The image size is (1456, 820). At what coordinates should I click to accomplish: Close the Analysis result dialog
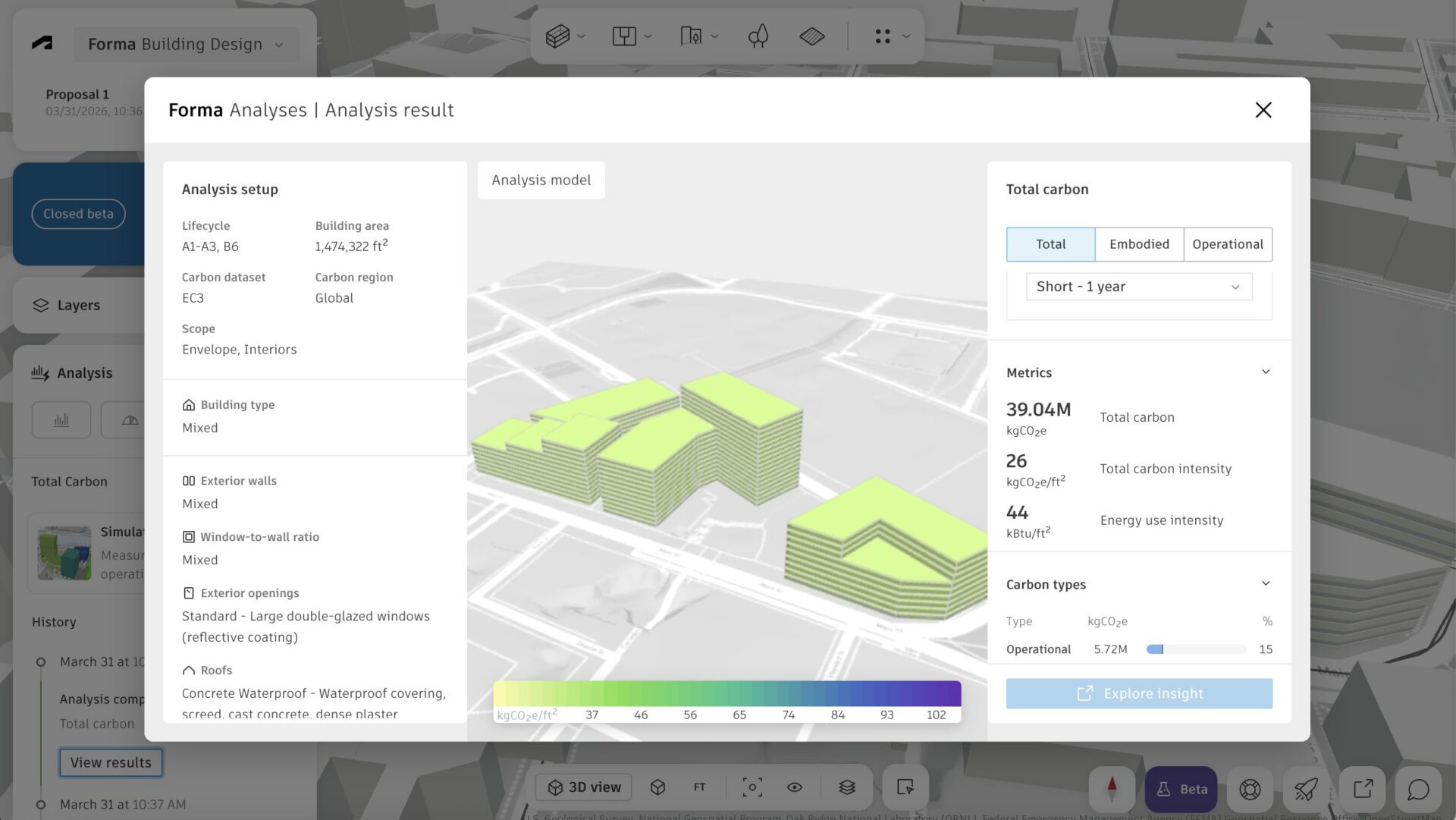[x=1263, y=110]
